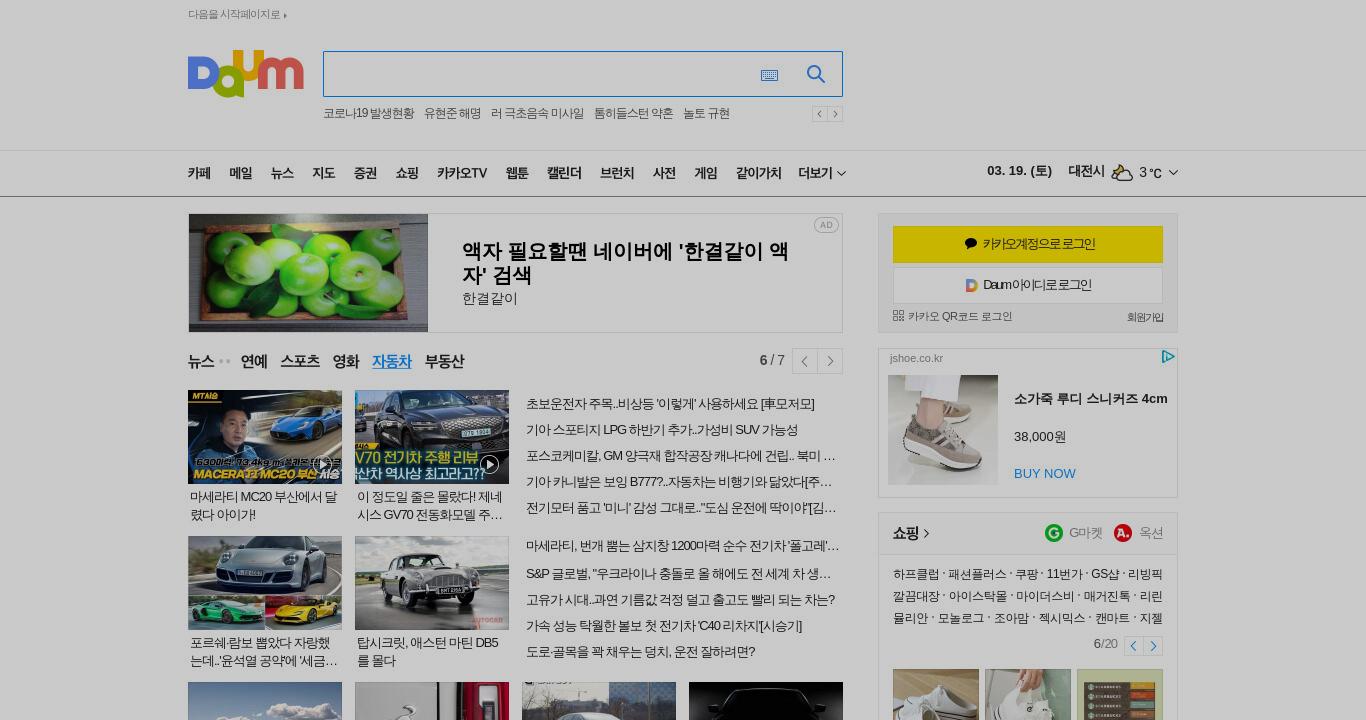Image resolution: width=1366 pixels, height=720 pixels.
Task: Click the BUY NOW link on sneaker ad
Action: (1045, 473)
